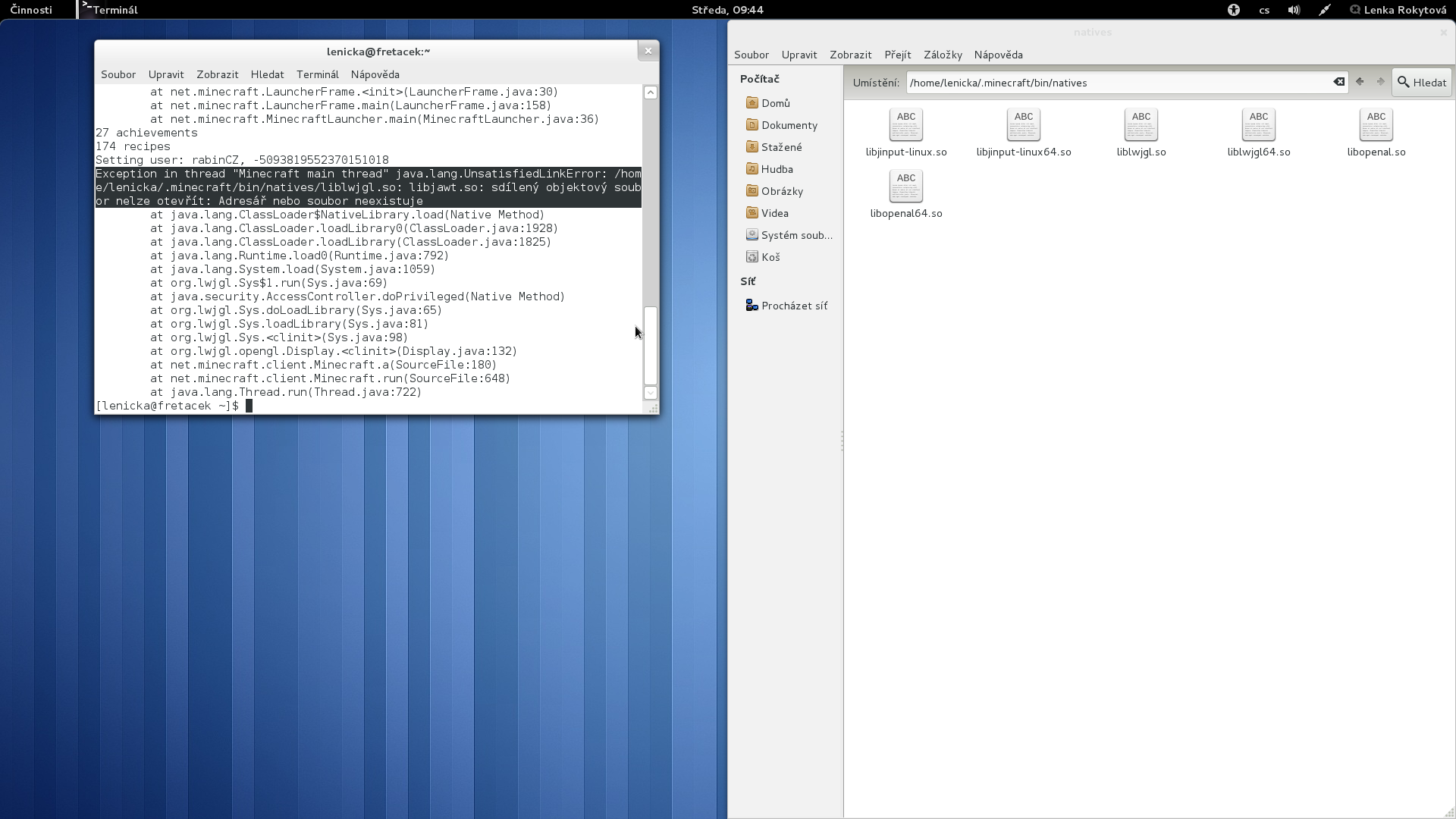Open the libjinput-linux.so file icon
This screenshot has height=819, width=1456.
(x=905, y=124)
